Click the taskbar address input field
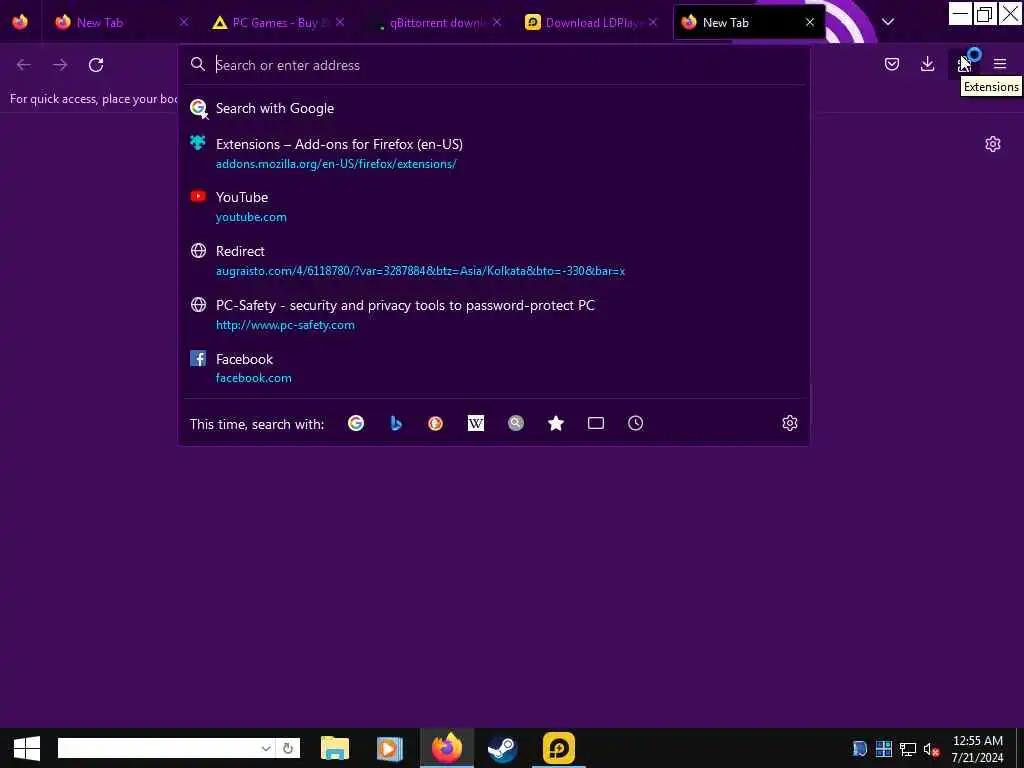Screen dimensions: 1024x768 pyautogui.click(x=159, y=748)
